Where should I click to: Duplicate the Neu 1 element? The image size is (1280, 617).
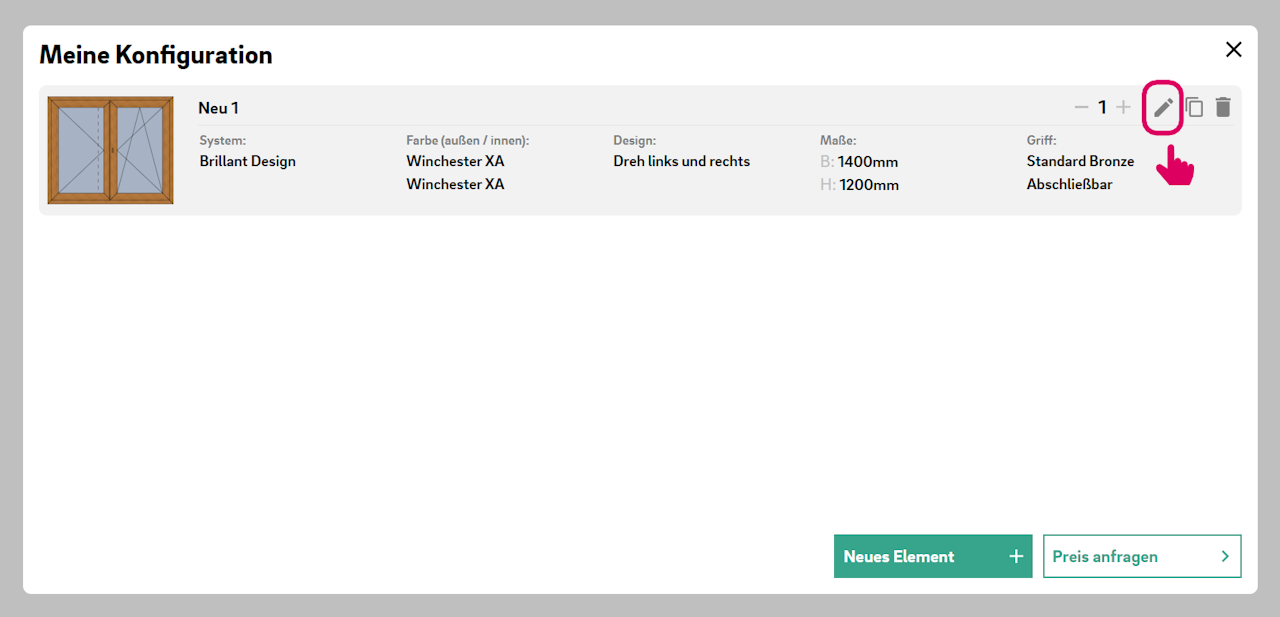[x=1194, y=107]
